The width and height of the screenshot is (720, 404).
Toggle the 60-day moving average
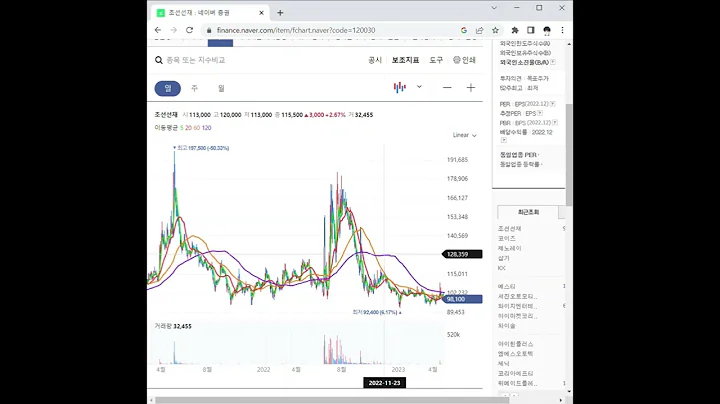(197, 128)
